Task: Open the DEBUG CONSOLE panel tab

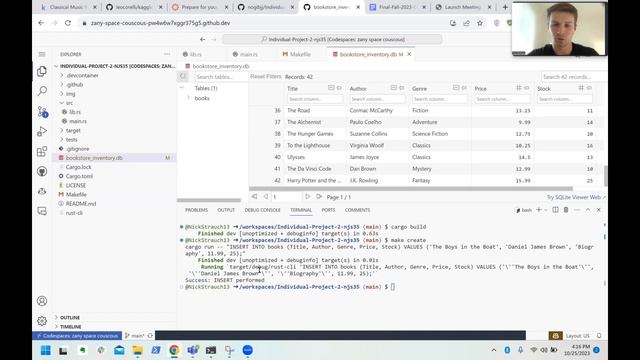Action: click(x=262, y=210)
